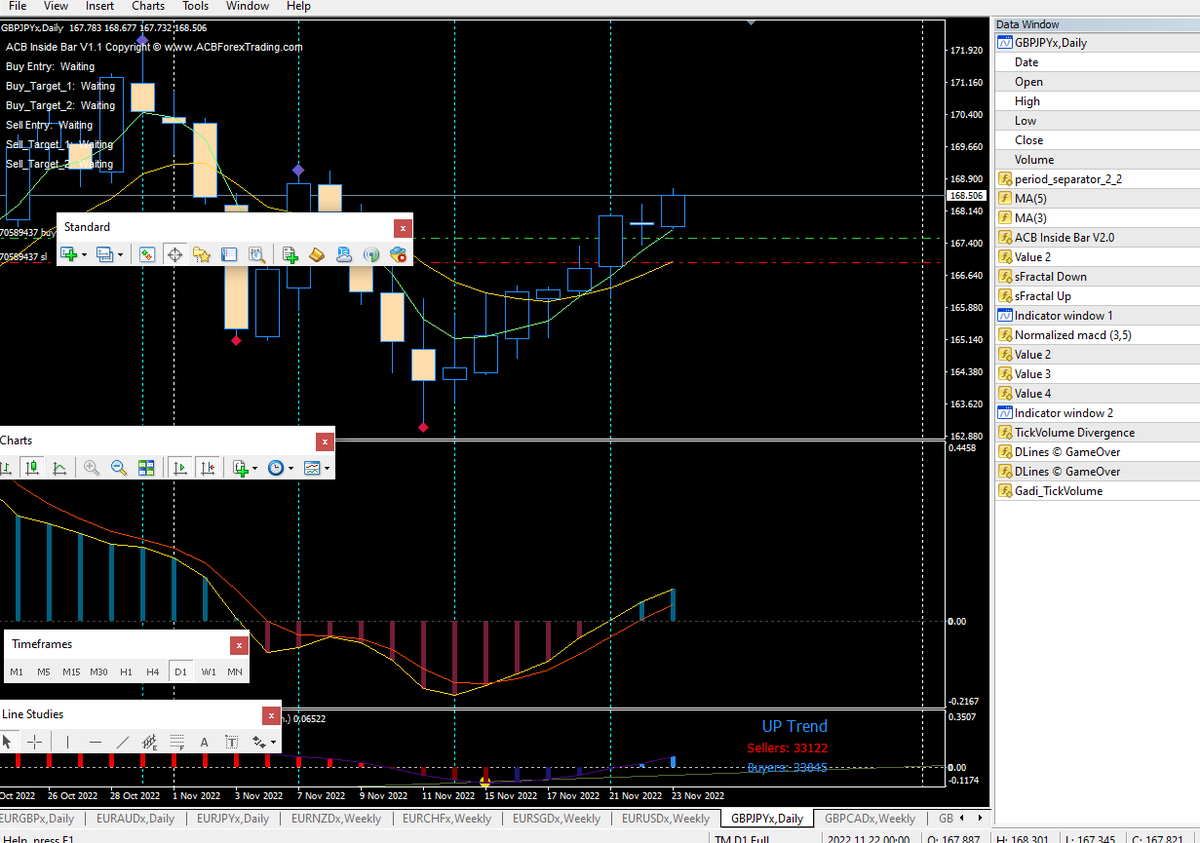Viewport: 1200px width, 843px height.
Task: Zoom out on the chart
Action: (117, 467)
